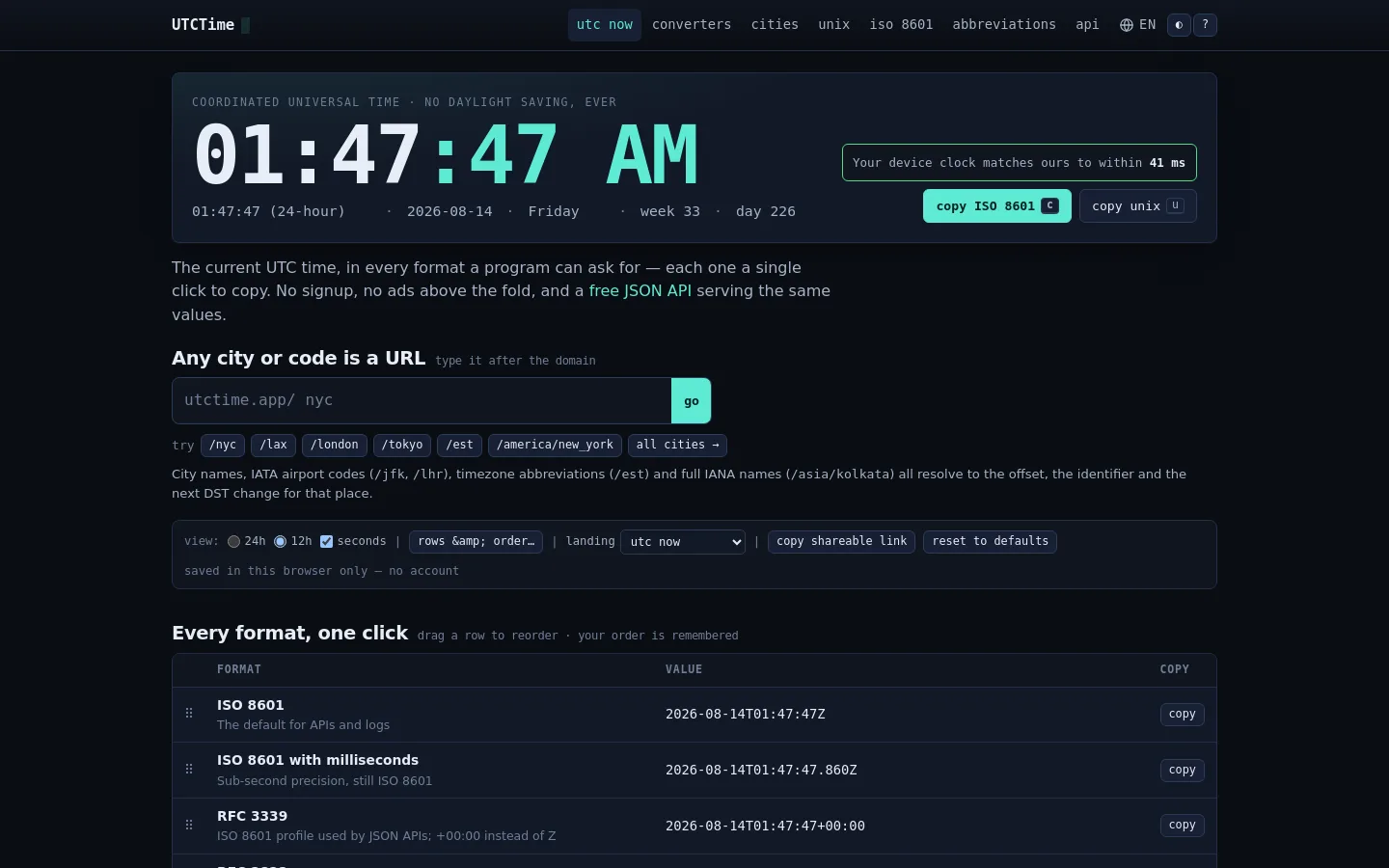Click the value 2026-08-14T01:47:47Z

[746, 715]
